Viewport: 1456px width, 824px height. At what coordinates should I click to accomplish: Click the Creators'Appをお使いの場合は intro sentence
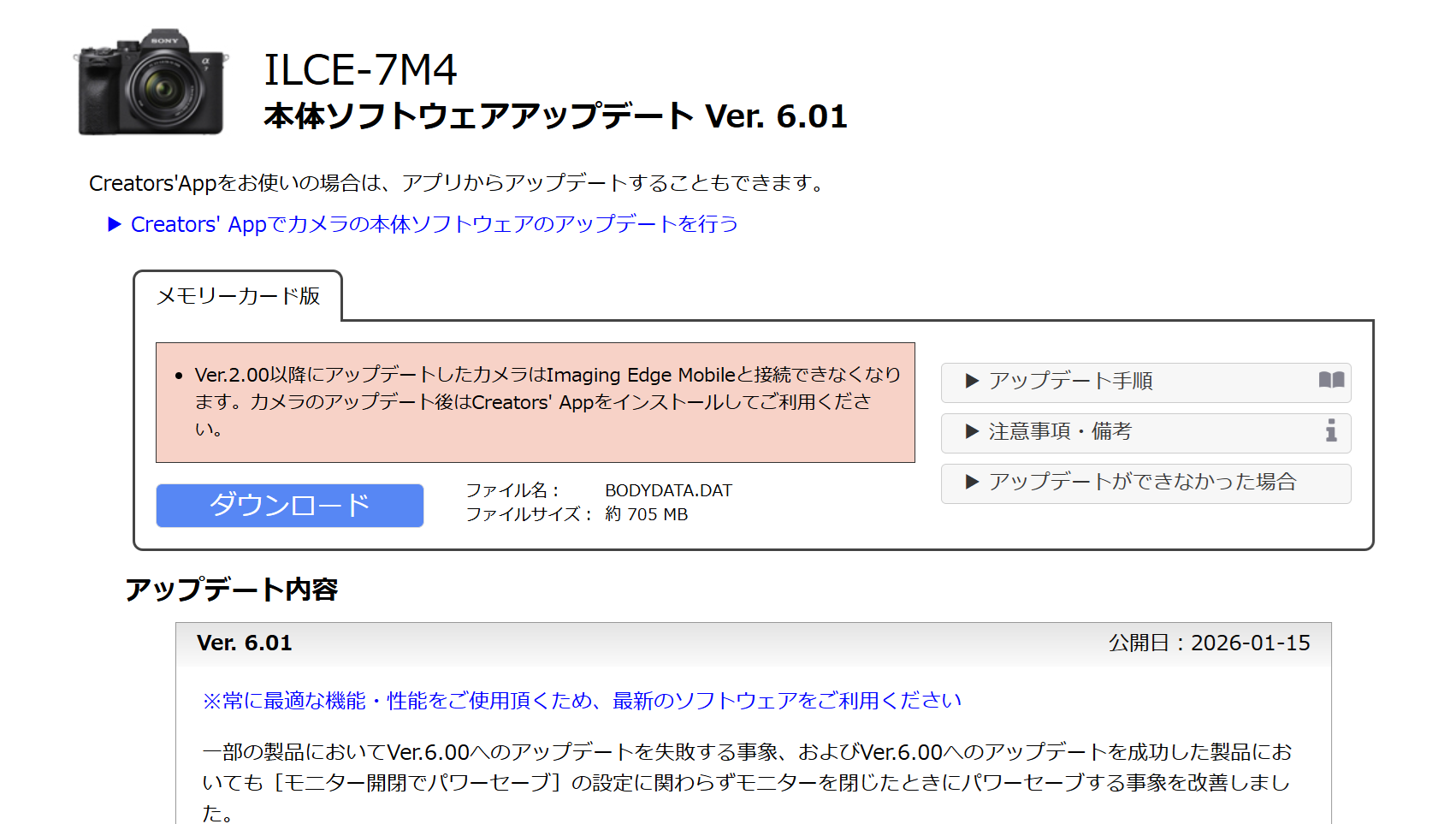point(456,183)
